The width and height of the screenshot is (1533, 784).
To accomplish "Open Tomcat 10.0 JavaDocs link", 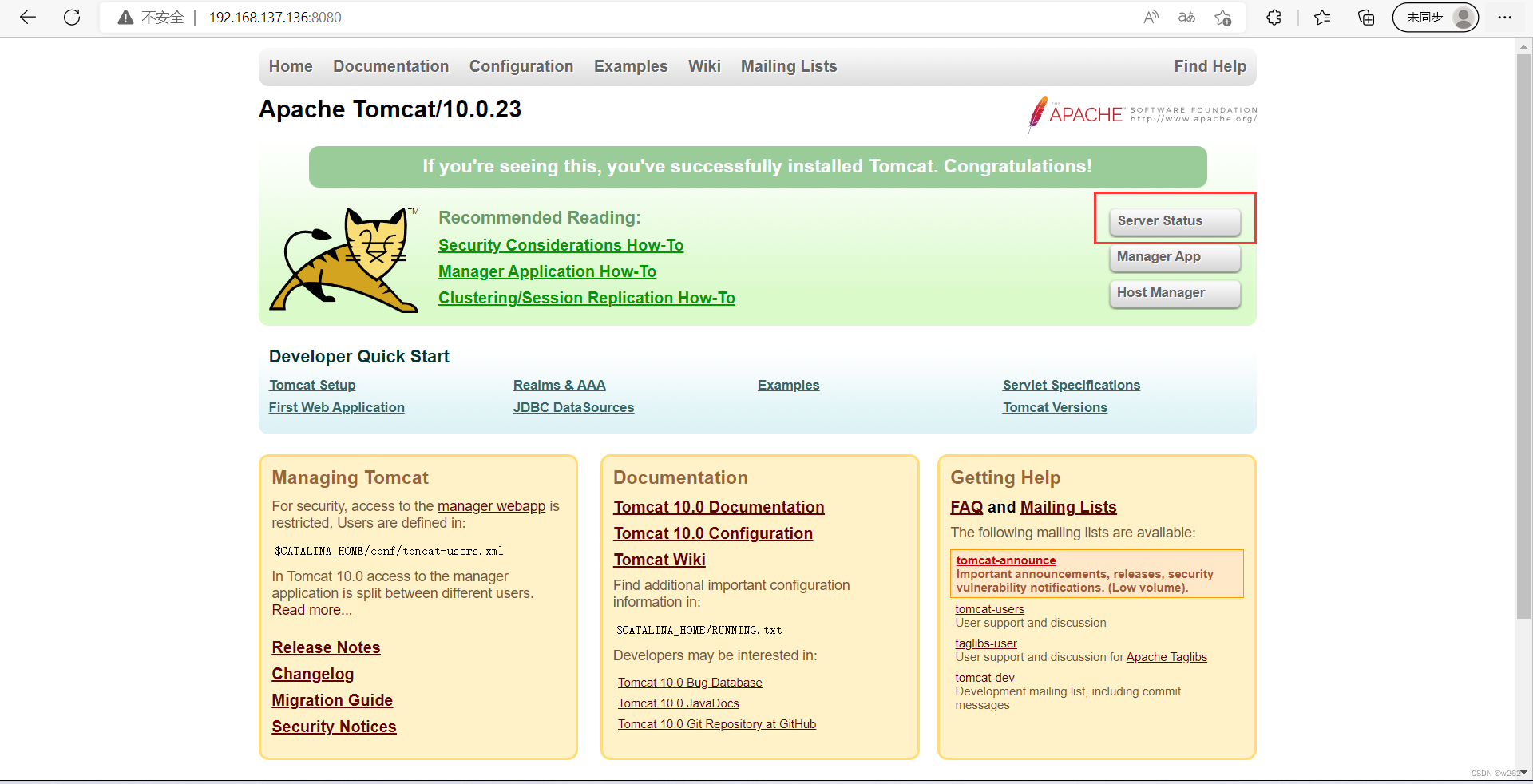I will tap(678, 703).
